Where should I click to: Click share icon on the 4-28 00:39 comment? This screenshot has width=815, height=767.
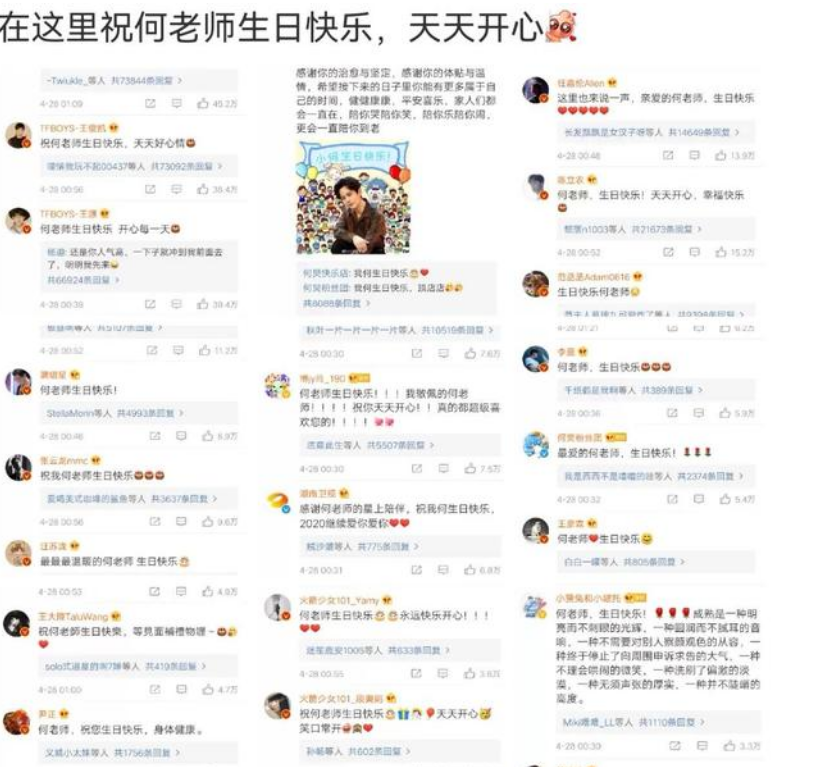click(x=150, y=304)
